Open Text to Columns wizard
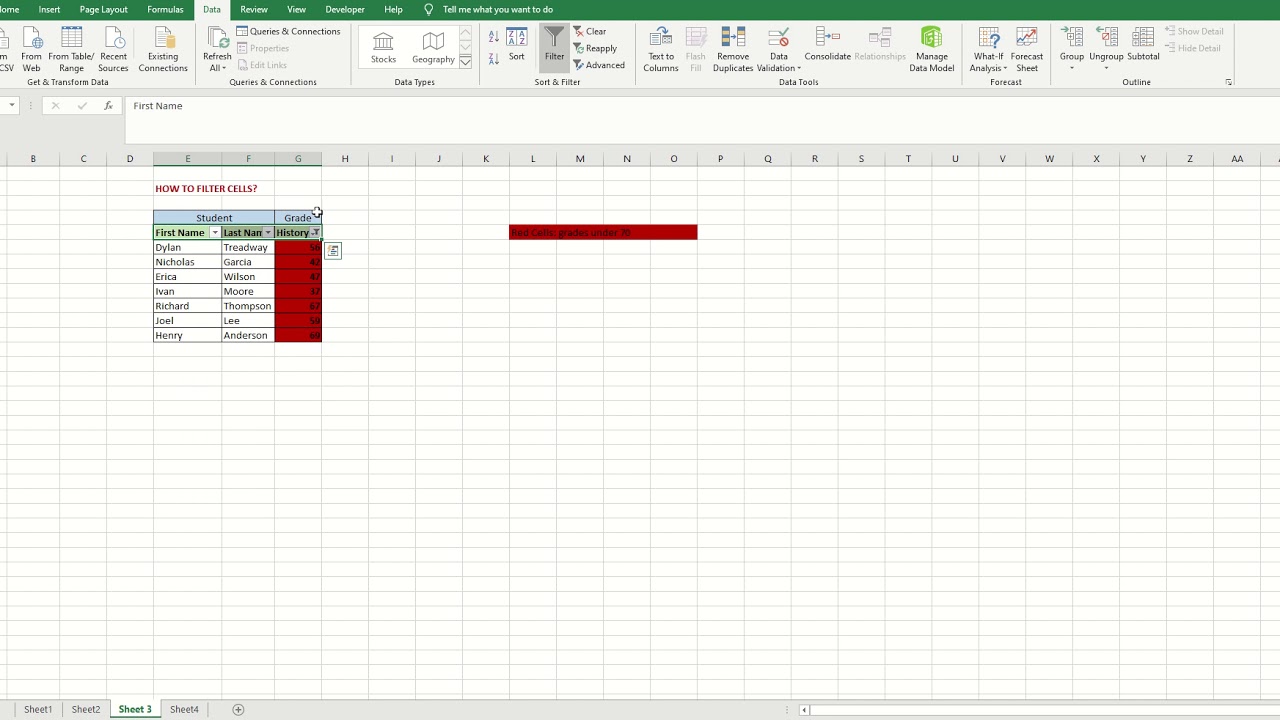1280x720 pixels. point(661,50)
